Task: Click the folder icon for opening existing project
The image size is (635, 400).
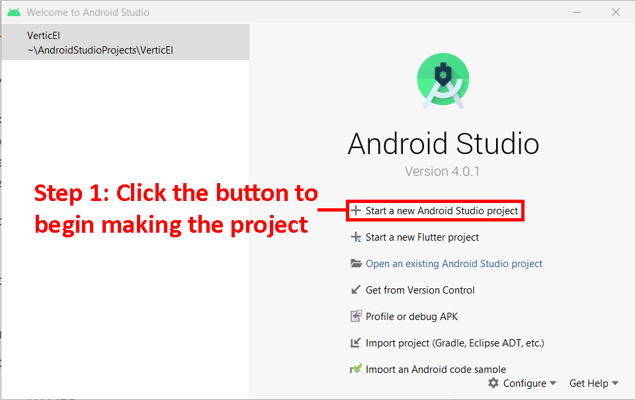Action: [x=356, y=264]
